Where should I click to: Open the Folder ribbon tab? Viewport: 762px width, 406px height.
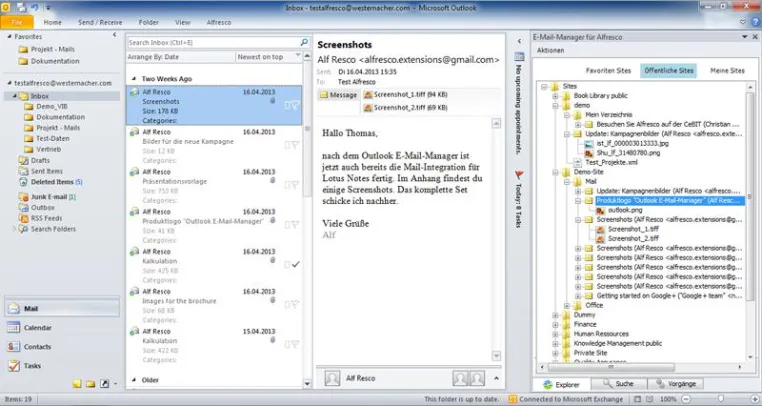pos(149,22)
